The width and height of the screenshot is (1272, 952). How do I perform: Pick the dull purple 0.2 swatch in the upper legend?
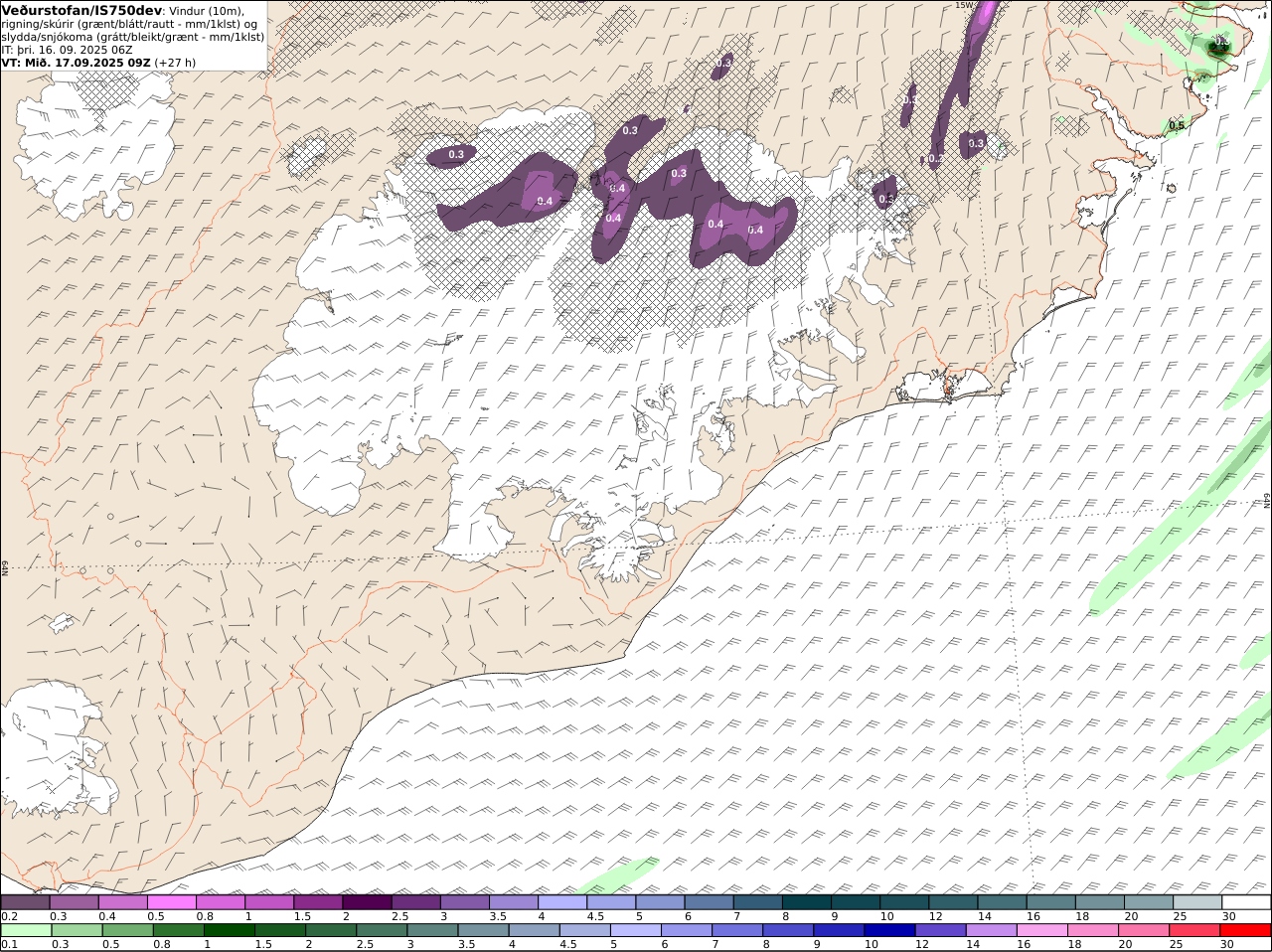25,902
